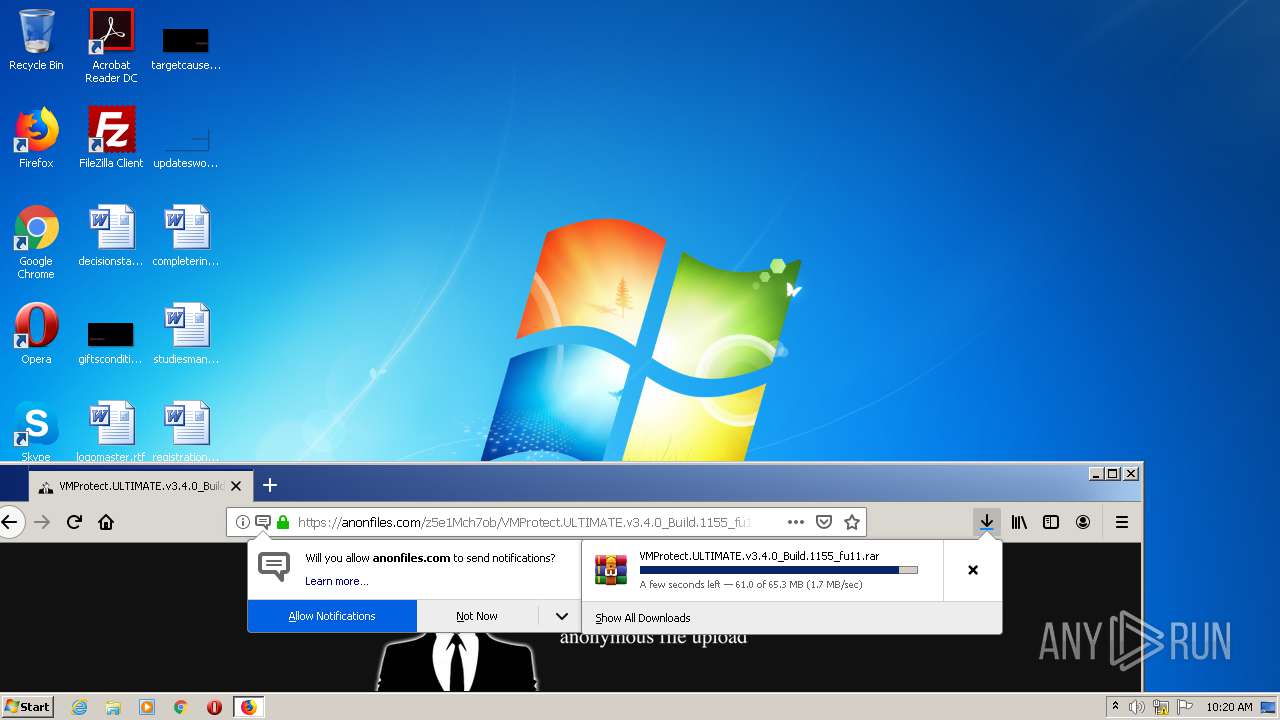
Task: Click the 10:20 AM taskbar clock
Action: 1229,707
